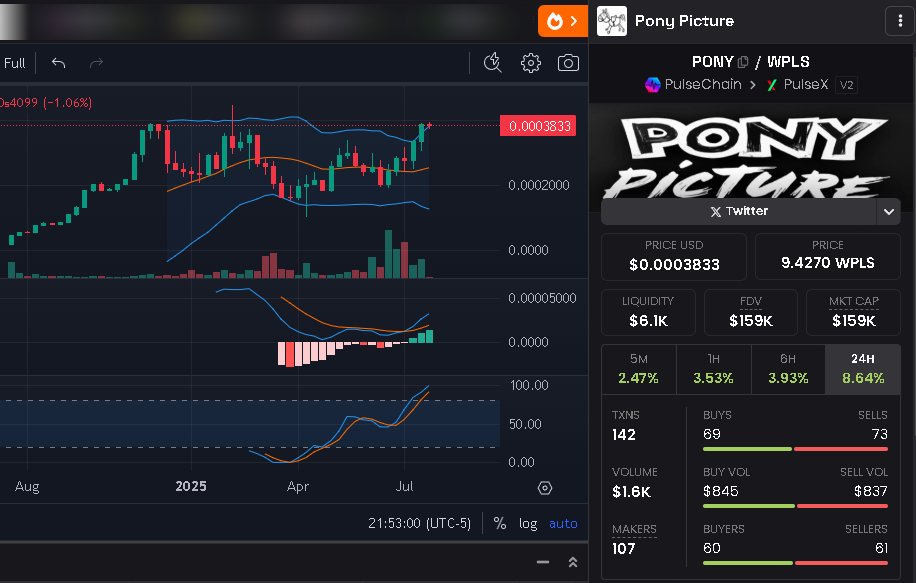This screenshot has height=583, width=916.
Task: Click the PulseChain network link
Action: point(693,85)
